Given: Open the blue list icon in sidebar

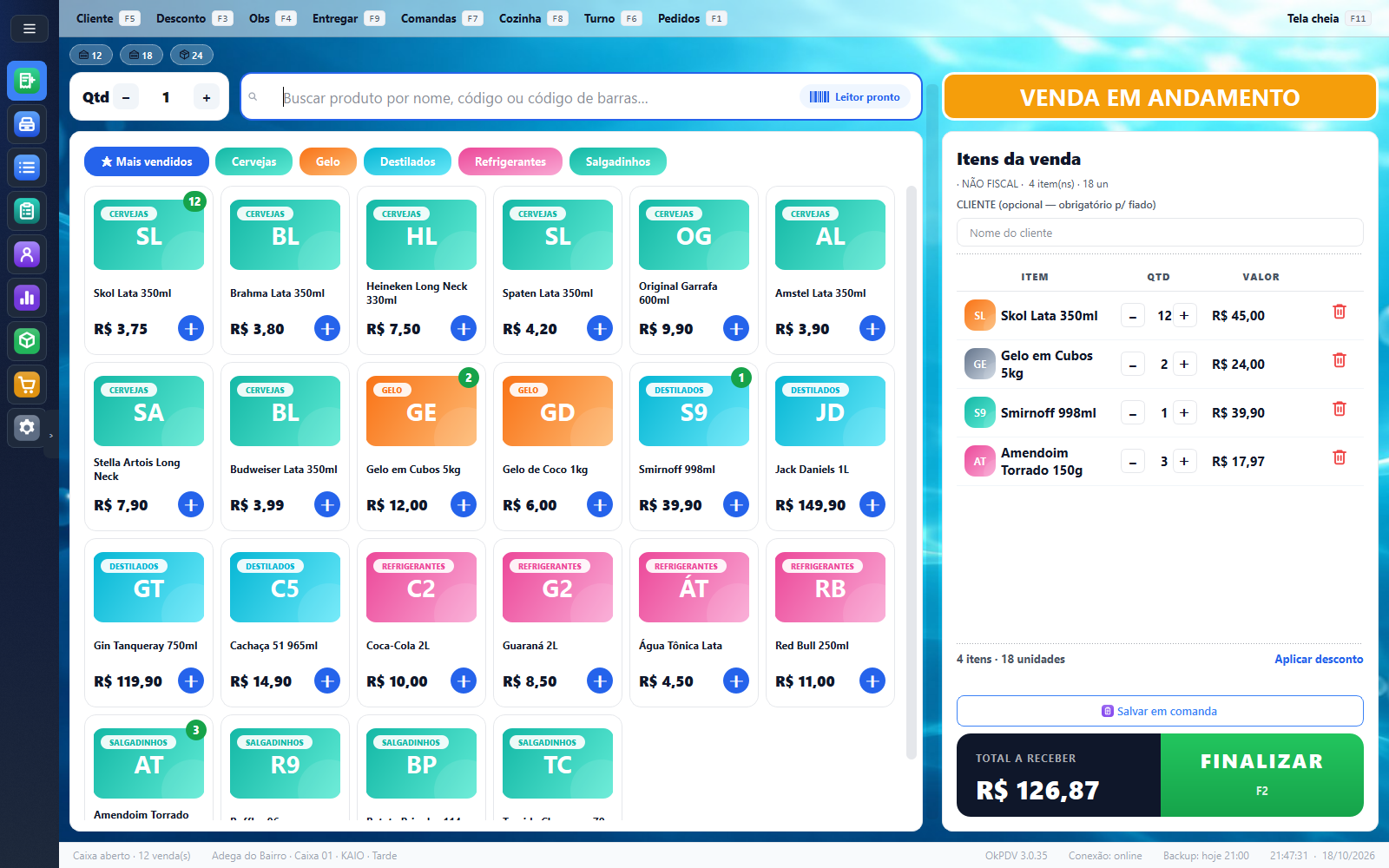Looking at the screenshot, I should (27, 168).
